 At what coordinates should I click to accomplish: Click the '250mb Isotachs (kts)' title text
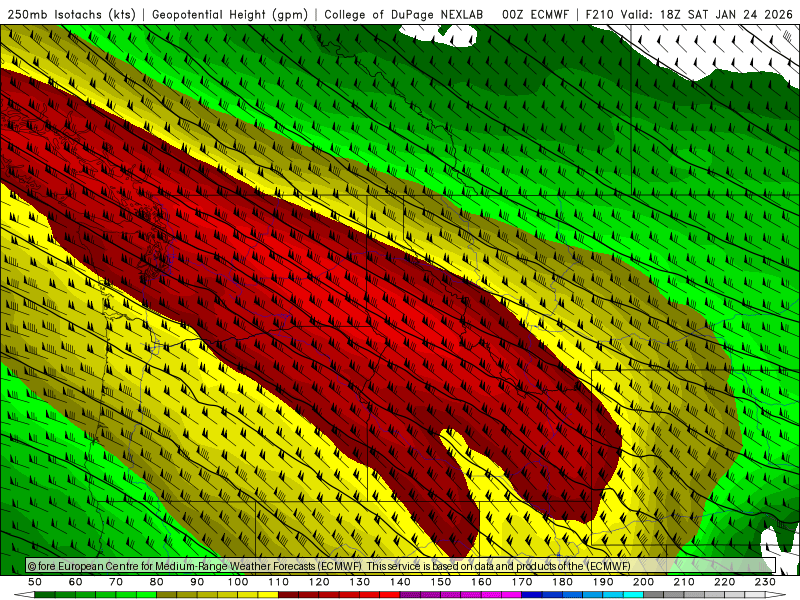pyautogui.click(x=71, y=14)
